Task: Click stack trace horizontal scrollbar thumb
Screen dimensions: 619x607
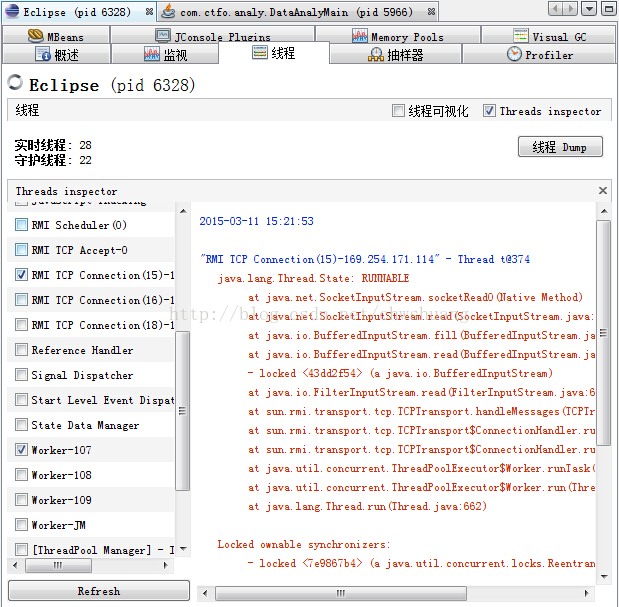Action: [x=341, y=593]
